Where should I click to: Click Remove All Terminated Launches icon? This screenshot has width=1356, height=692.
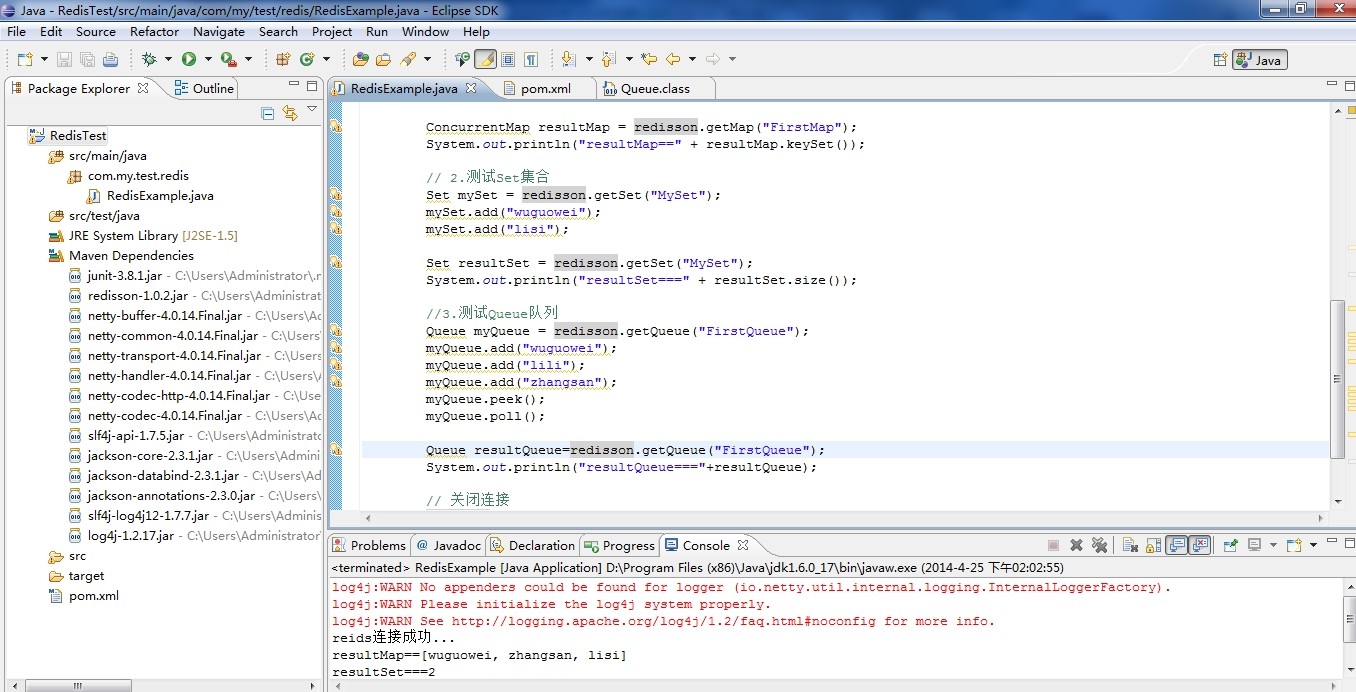point(1099,546)
